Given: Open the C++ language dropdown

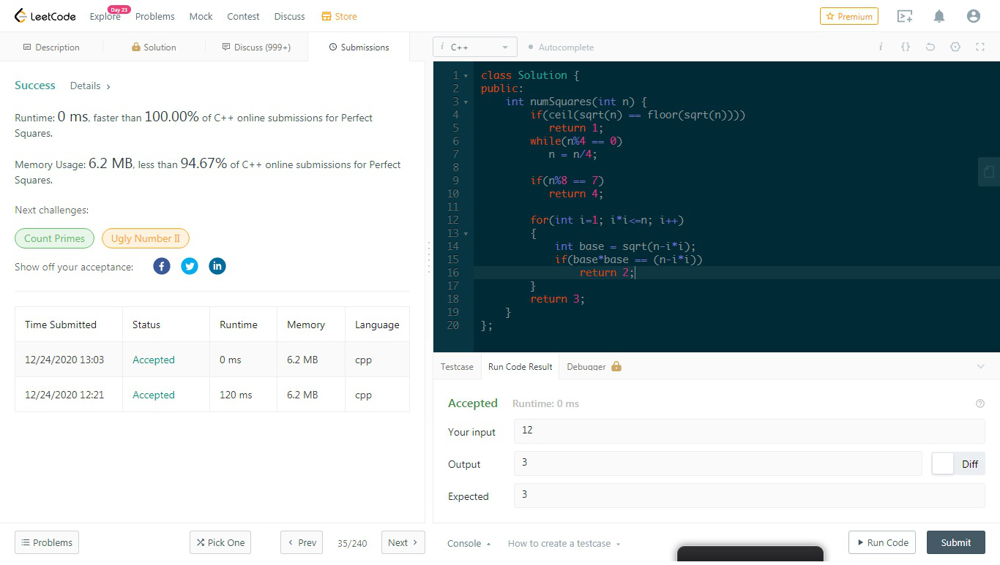Looking at the screenshot, I should tap(475, 47).
